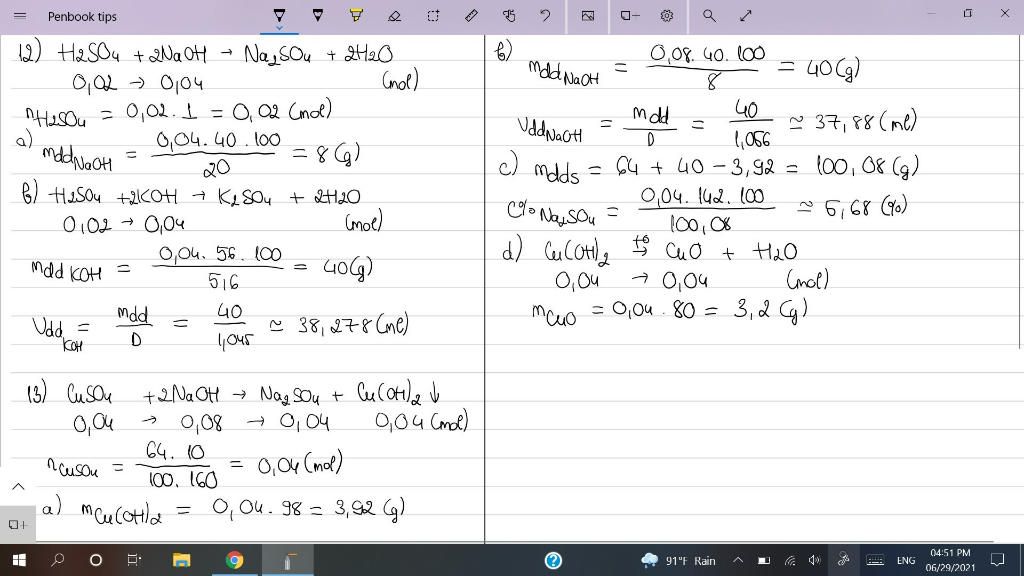Image resolution: width=1024 pixels, height=576 pixels.
Task: Open Cortana from the taskbar
Action: (x=96, y=560)
